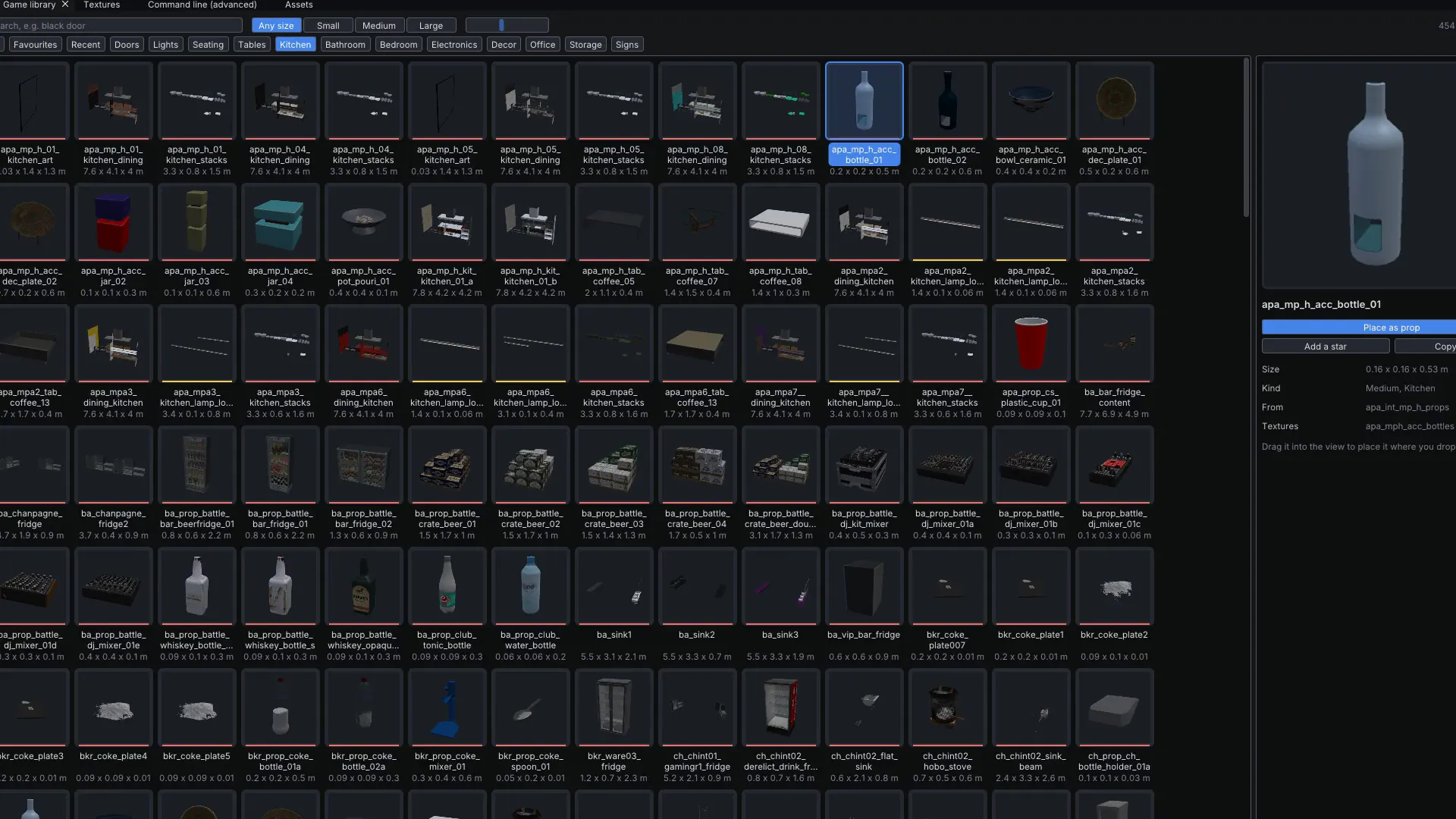The width and height of the screenshot is (1456, 819).
Task: Filter by Electronics category
Action: 454,45
